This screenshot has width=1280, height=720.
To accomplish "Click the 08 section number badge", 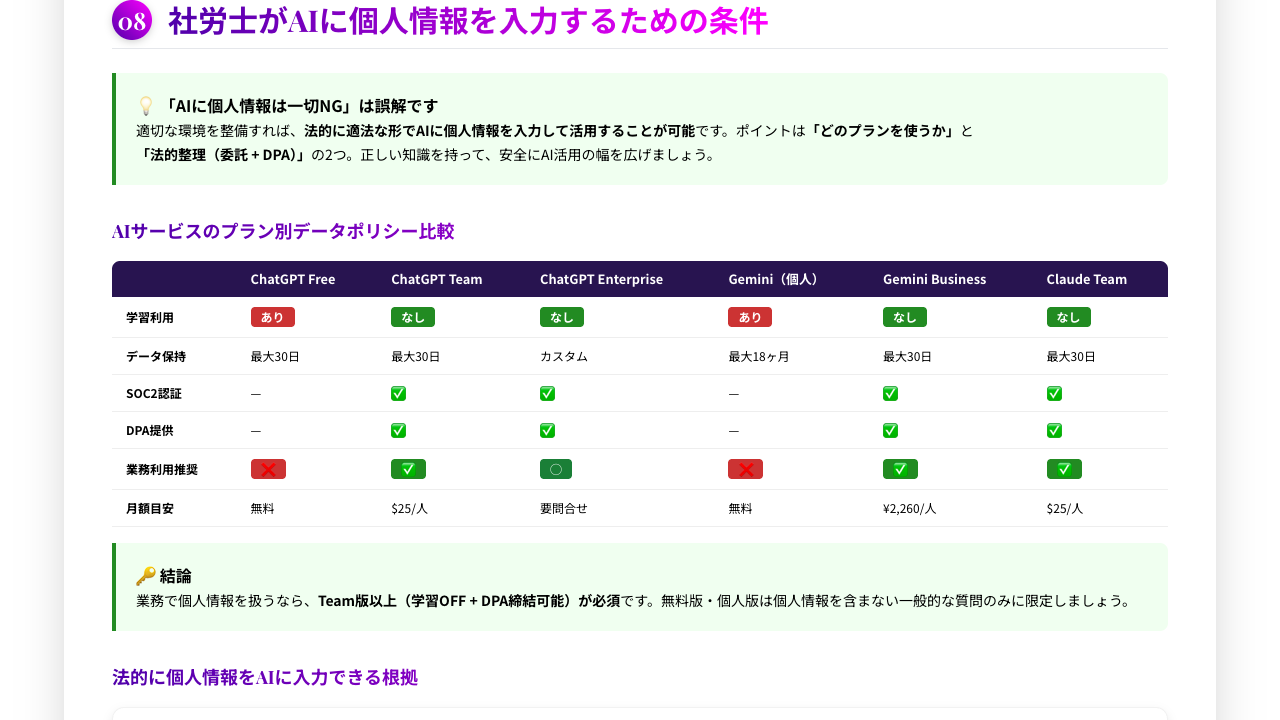I will [x=132, y=20].
